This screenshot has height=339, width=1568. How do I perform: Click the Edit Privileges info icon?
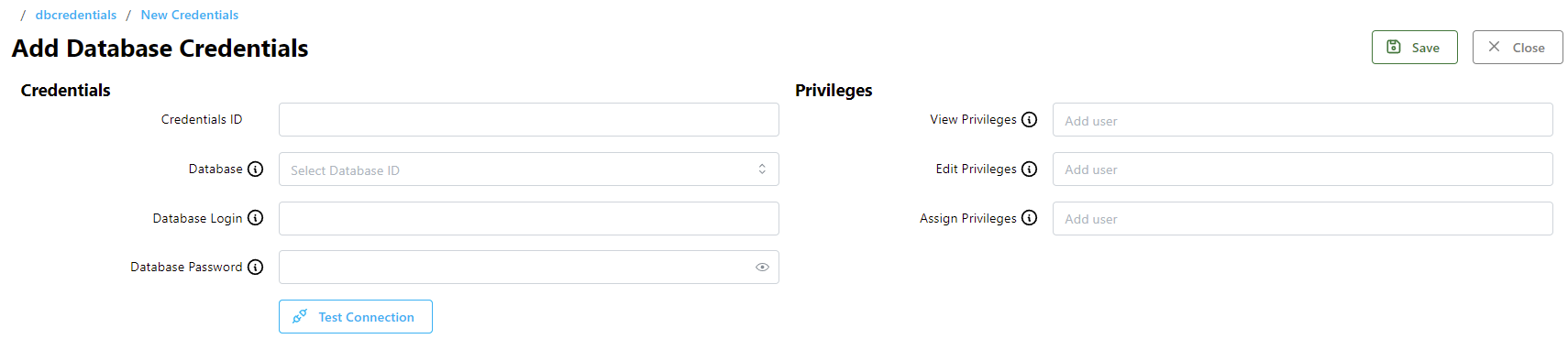1030,169
